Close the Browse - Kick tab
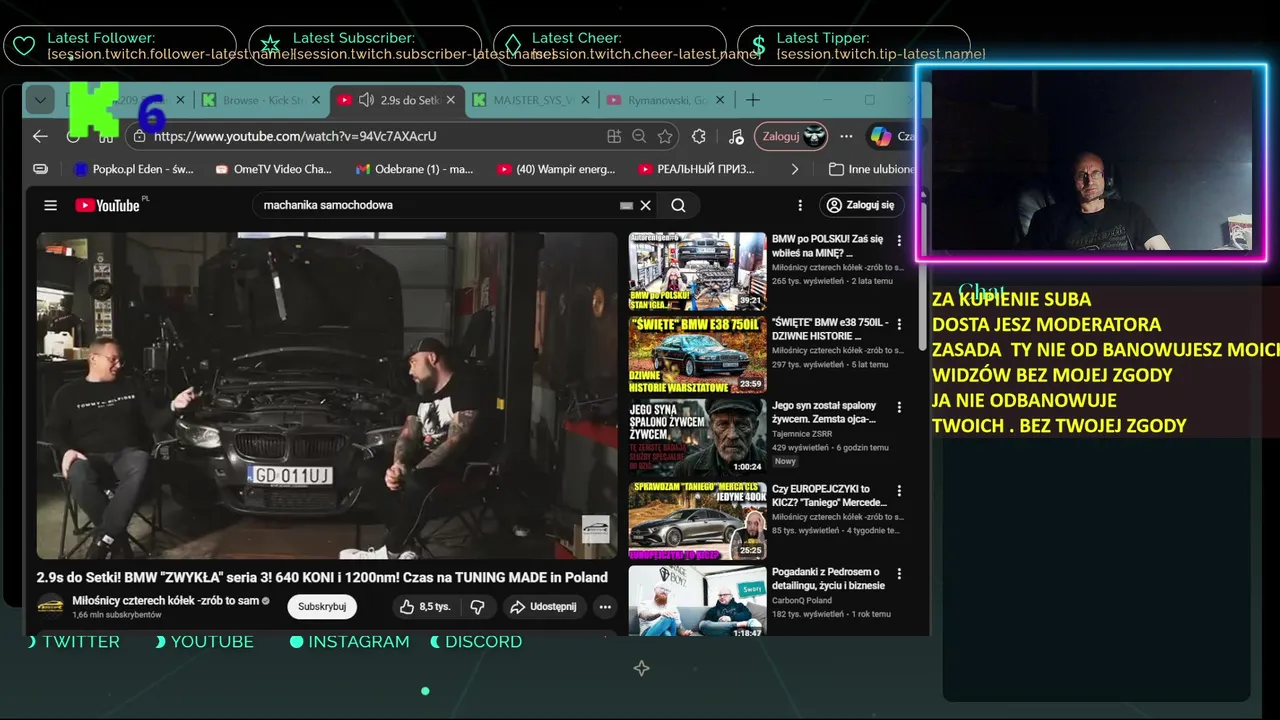This screenshot has width=1280, height=720. 316,100
